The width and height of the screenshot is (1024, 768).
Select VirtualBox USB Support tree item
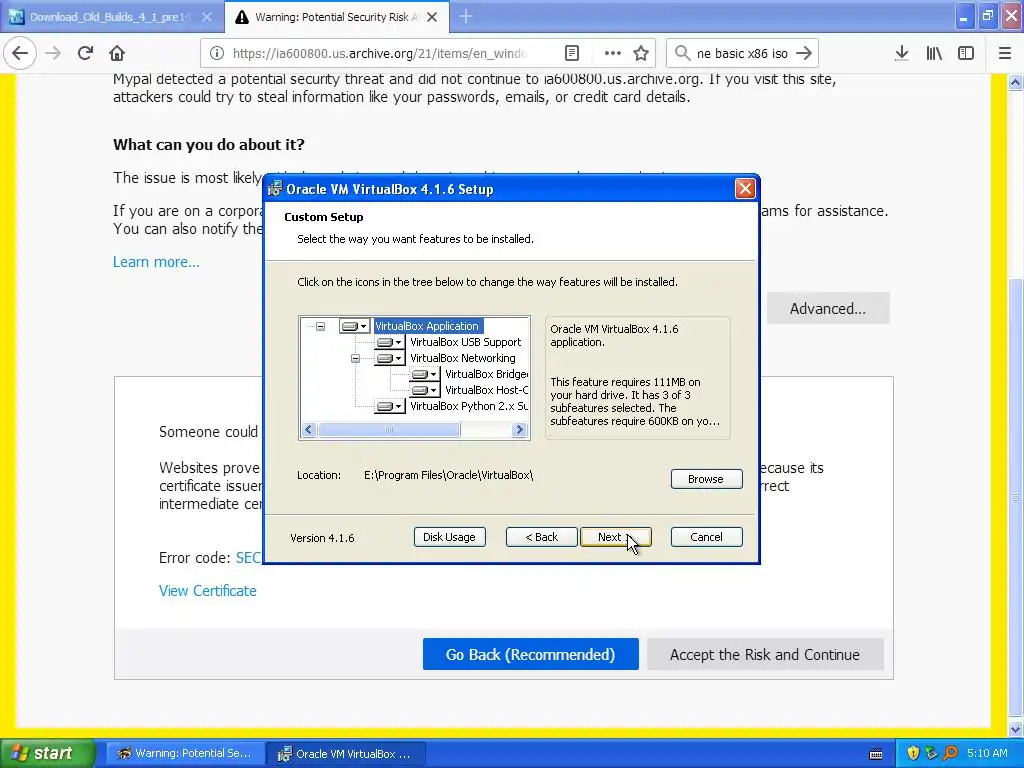(x=466, y=342)
